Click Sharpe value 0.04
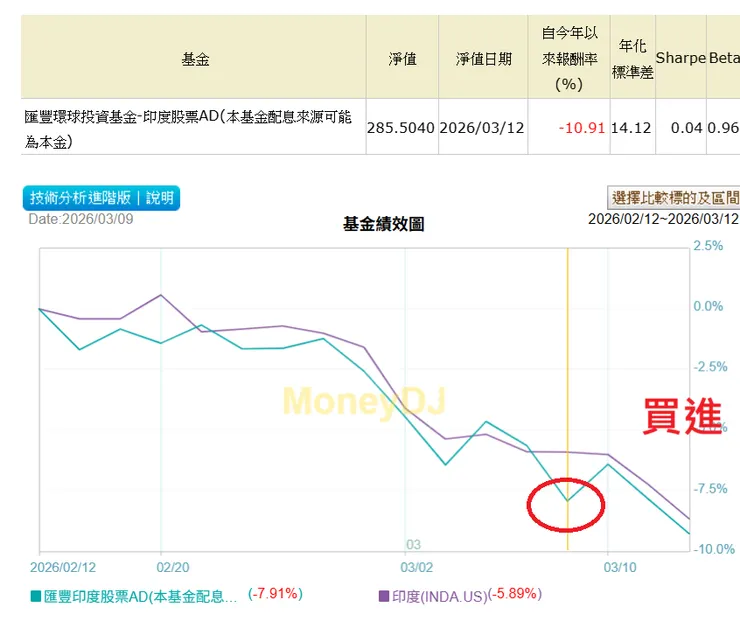The height and width of the screenshot is (621, 740). (687, 128)
